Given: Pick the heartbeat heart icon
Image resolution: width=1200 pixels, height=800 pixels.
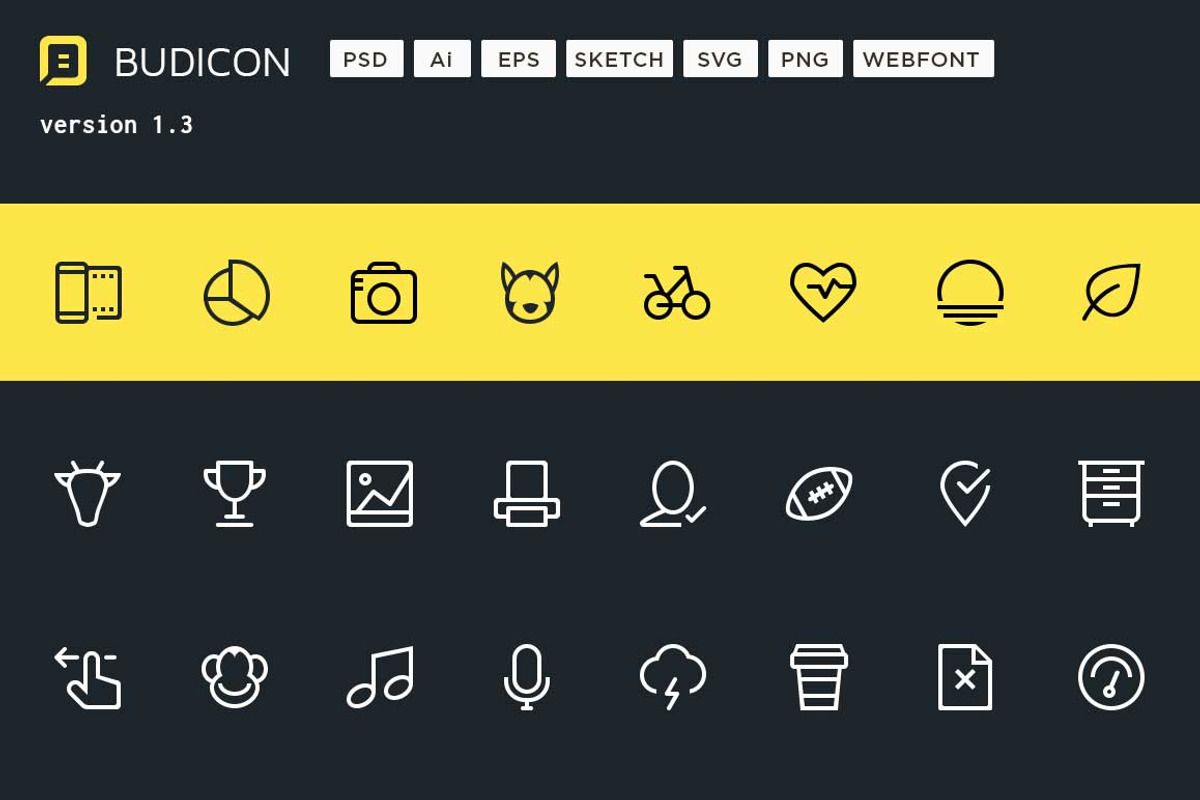Looking at the screenshot, I should [823, 292].
